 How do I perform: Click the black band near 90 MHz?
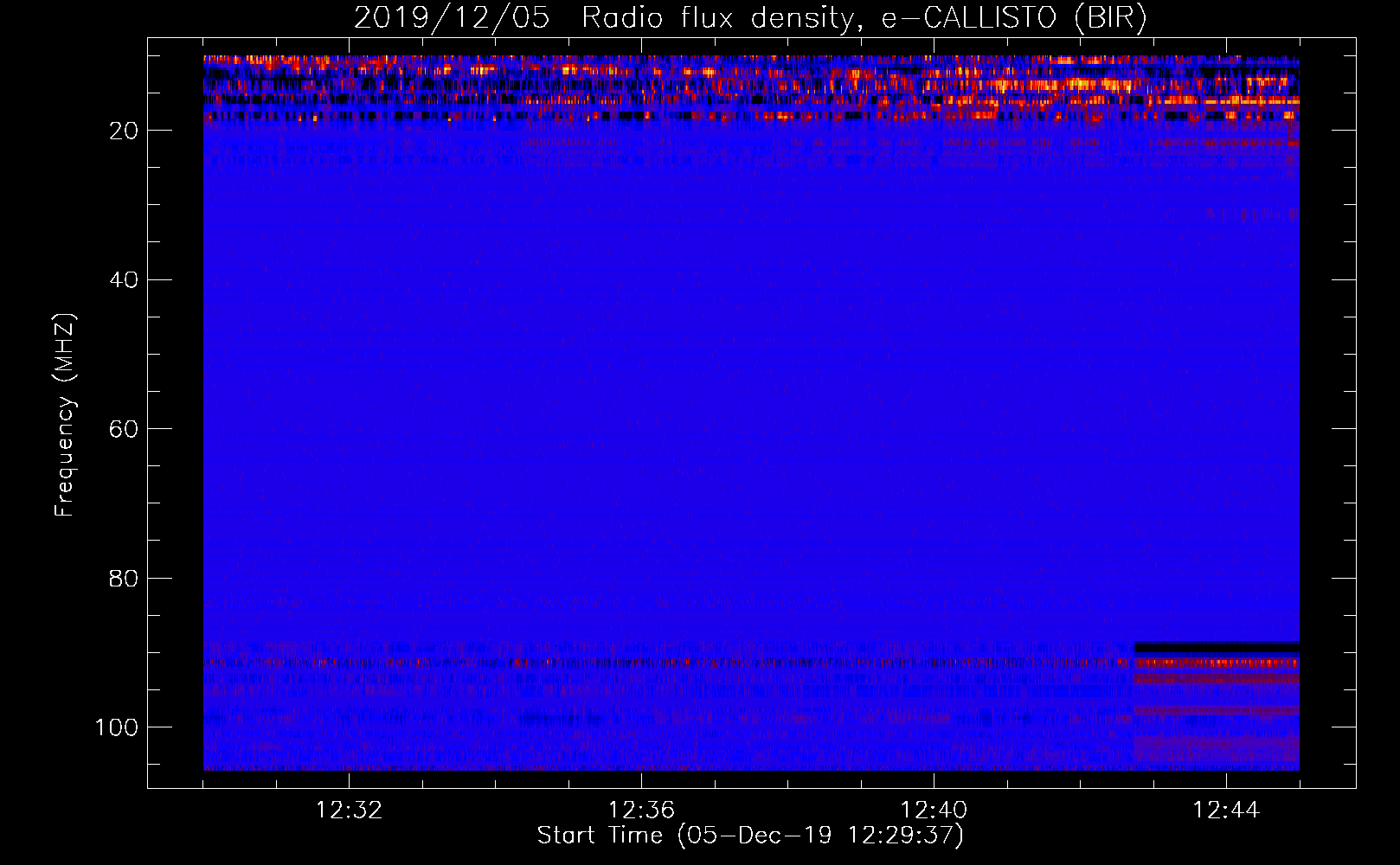click(x=1217, y=647)
